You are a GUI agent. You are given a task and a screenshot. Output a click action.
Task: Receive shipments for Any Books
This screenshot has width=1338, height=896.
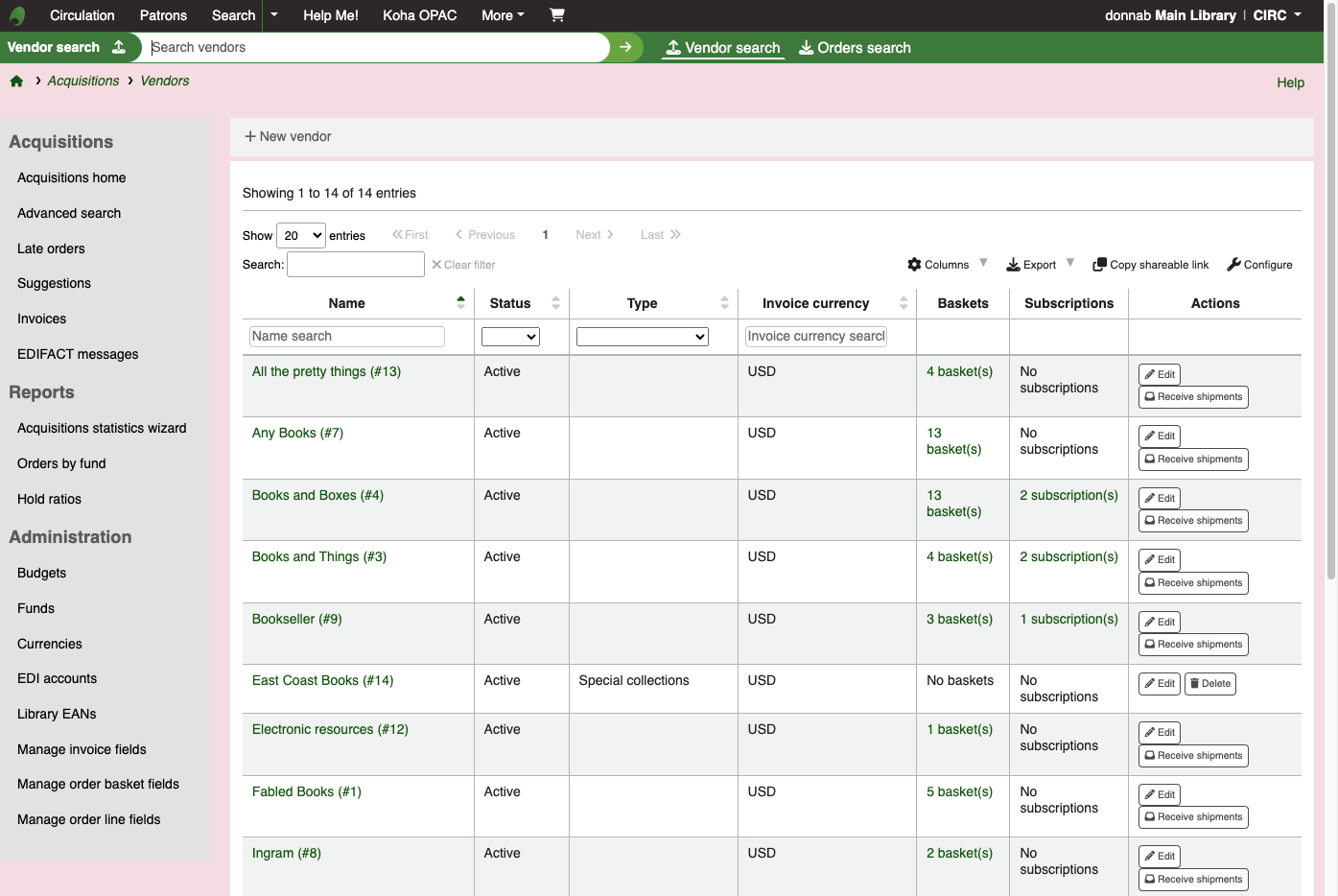[x=1193, y=460]
